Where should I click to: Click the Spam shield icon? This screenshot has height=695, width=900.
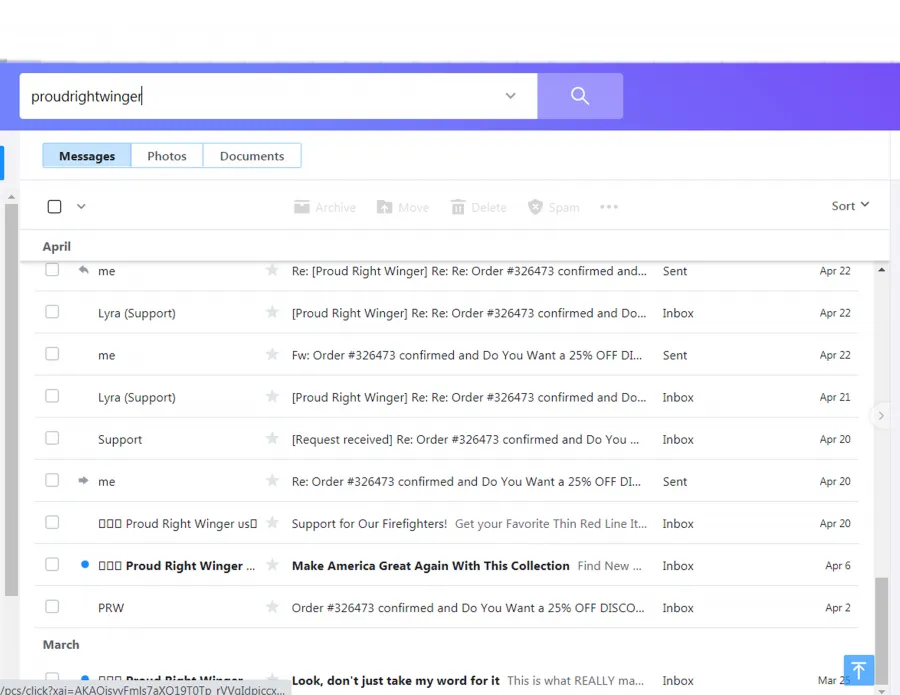535,207
